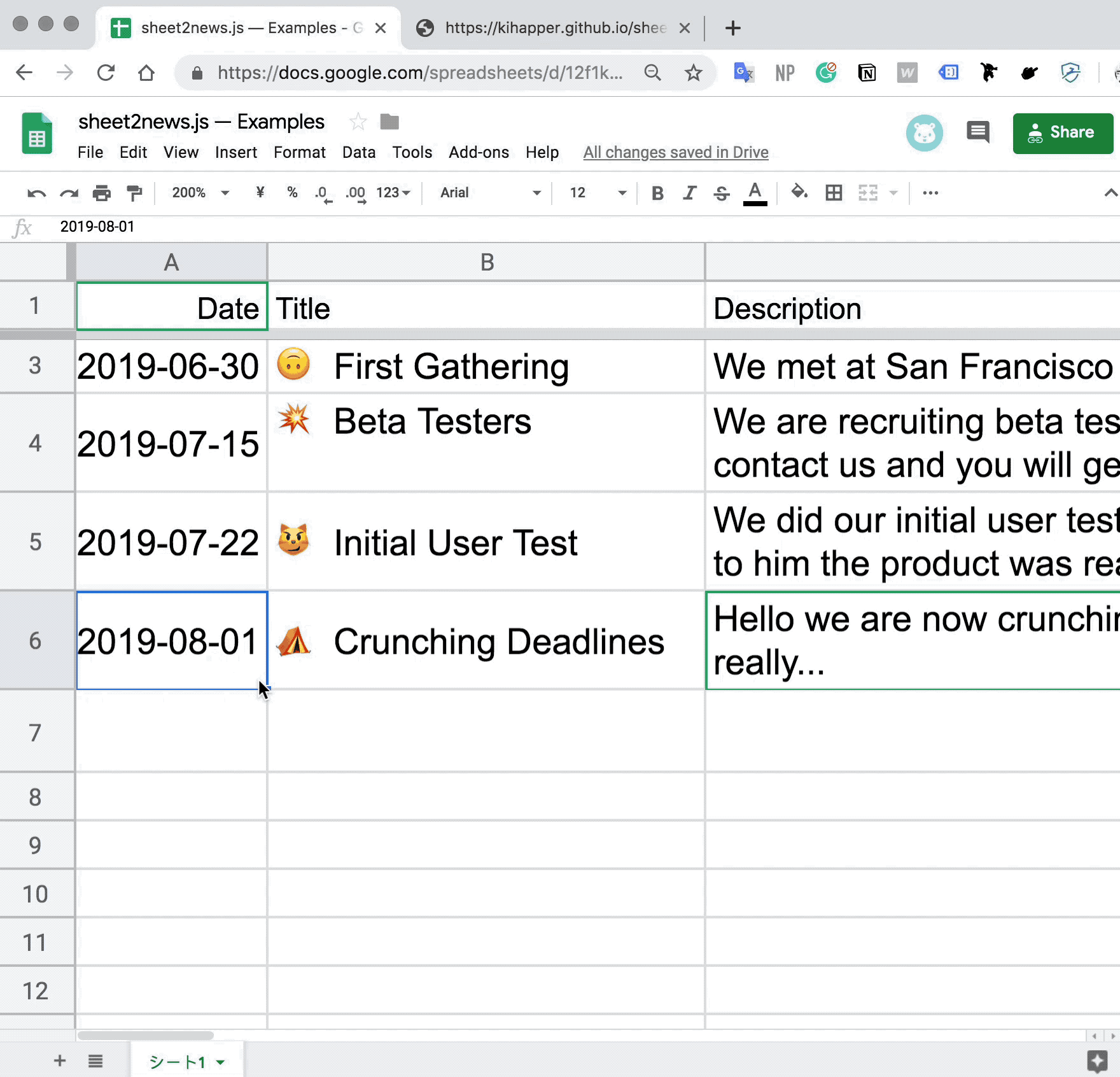Collapse the menus with the up chevron
This screenshot has width=1120, height=1077.
pos(1110,192)
